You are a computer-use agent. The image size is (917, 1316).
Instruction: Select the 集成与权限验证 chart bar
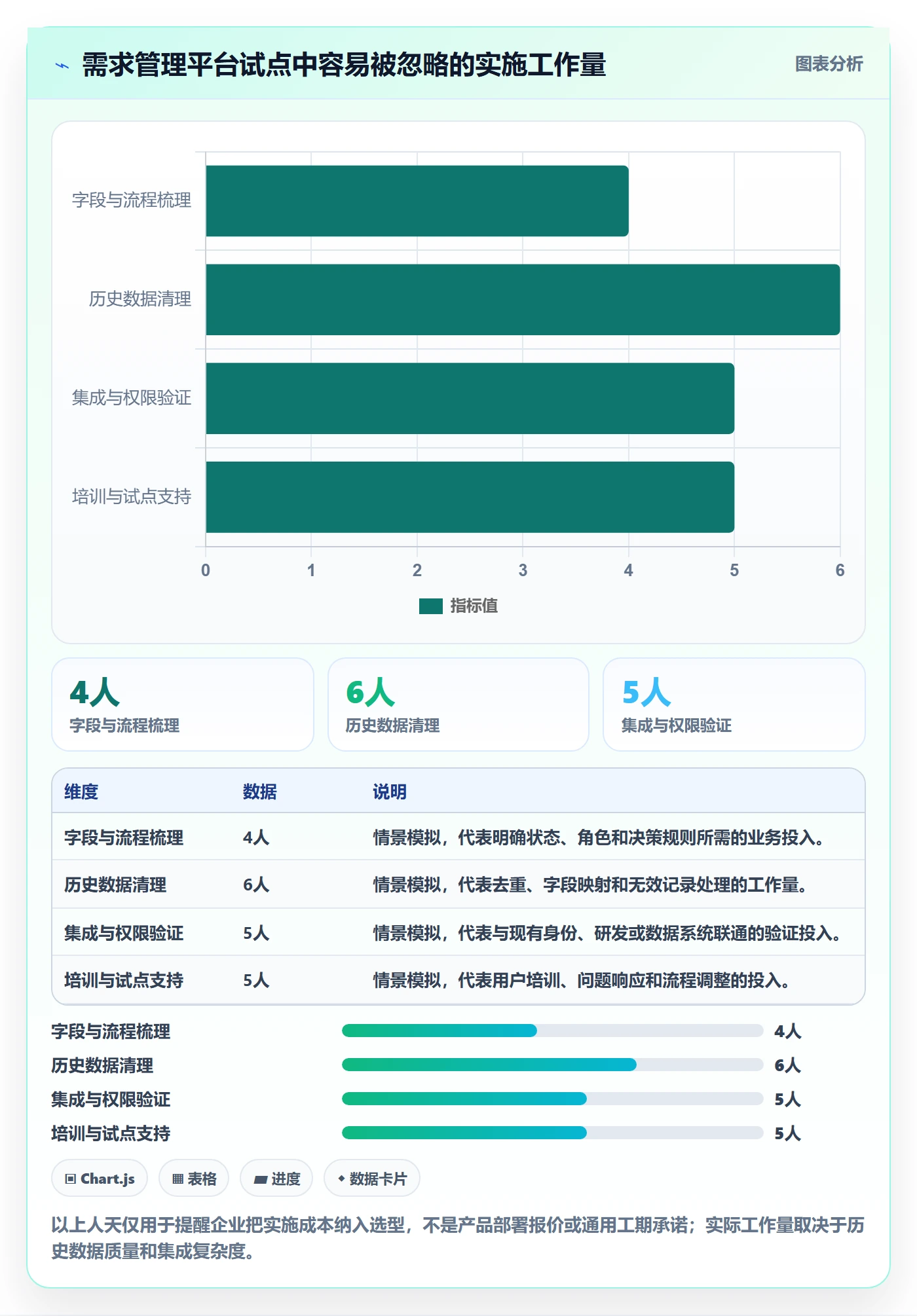[470, 398]
